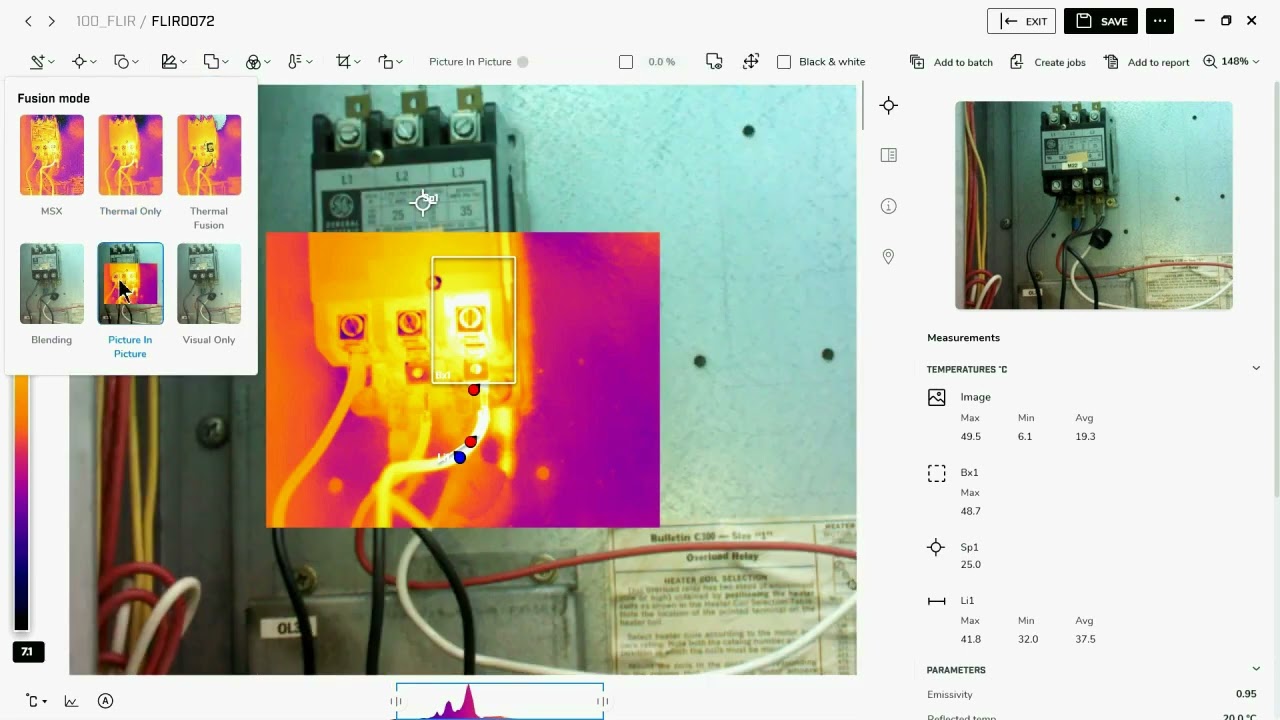The image size is (1280, 720).
Task: Open the temperature scale thermometer tool
Action: click(294, 62)
